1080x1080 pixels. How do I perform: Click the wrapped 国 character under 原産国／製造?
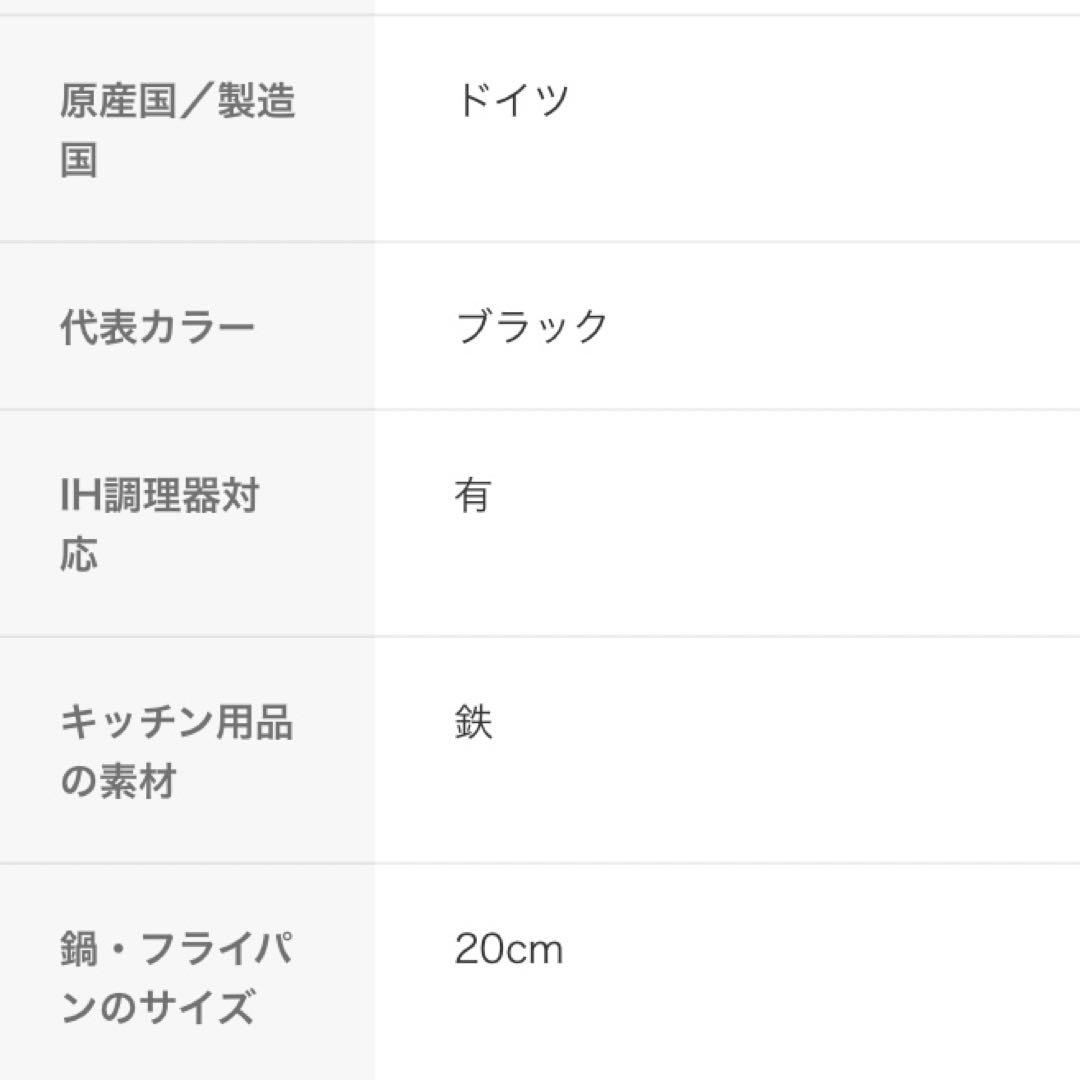79,160
